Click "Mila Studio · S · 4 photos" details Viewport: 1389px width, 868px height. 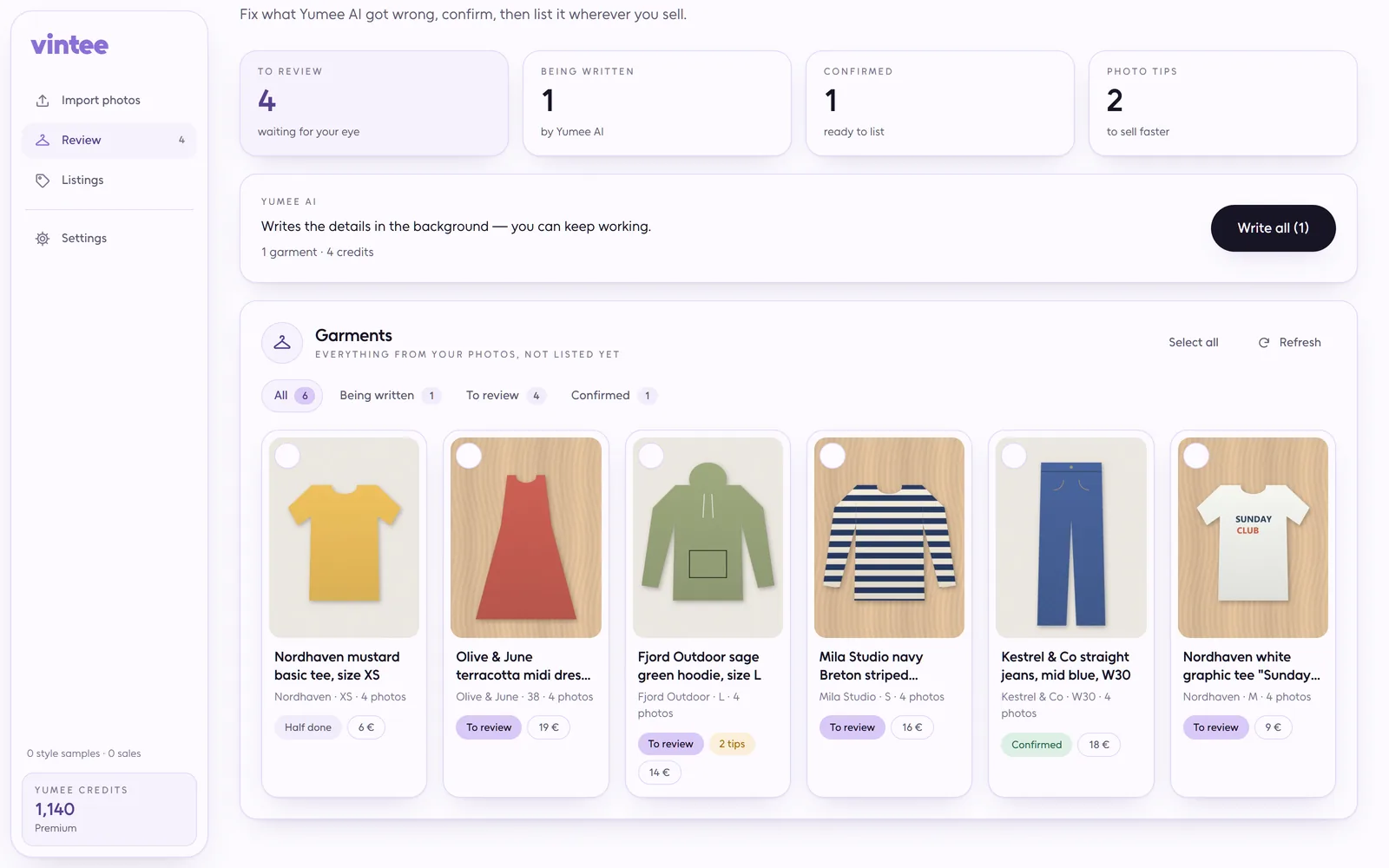882,697
